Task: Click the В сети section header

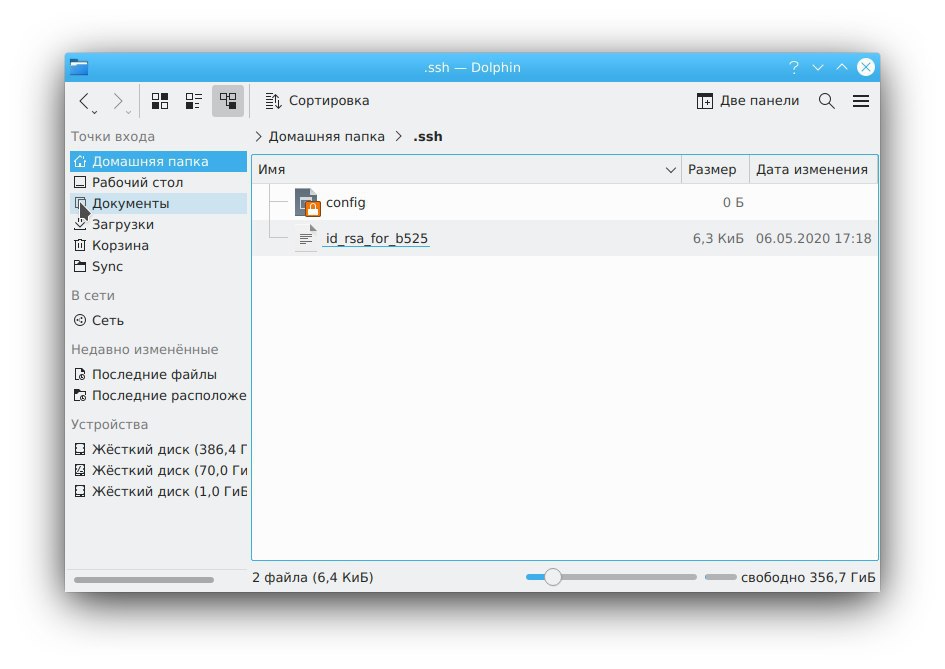Action: (93, 295)
